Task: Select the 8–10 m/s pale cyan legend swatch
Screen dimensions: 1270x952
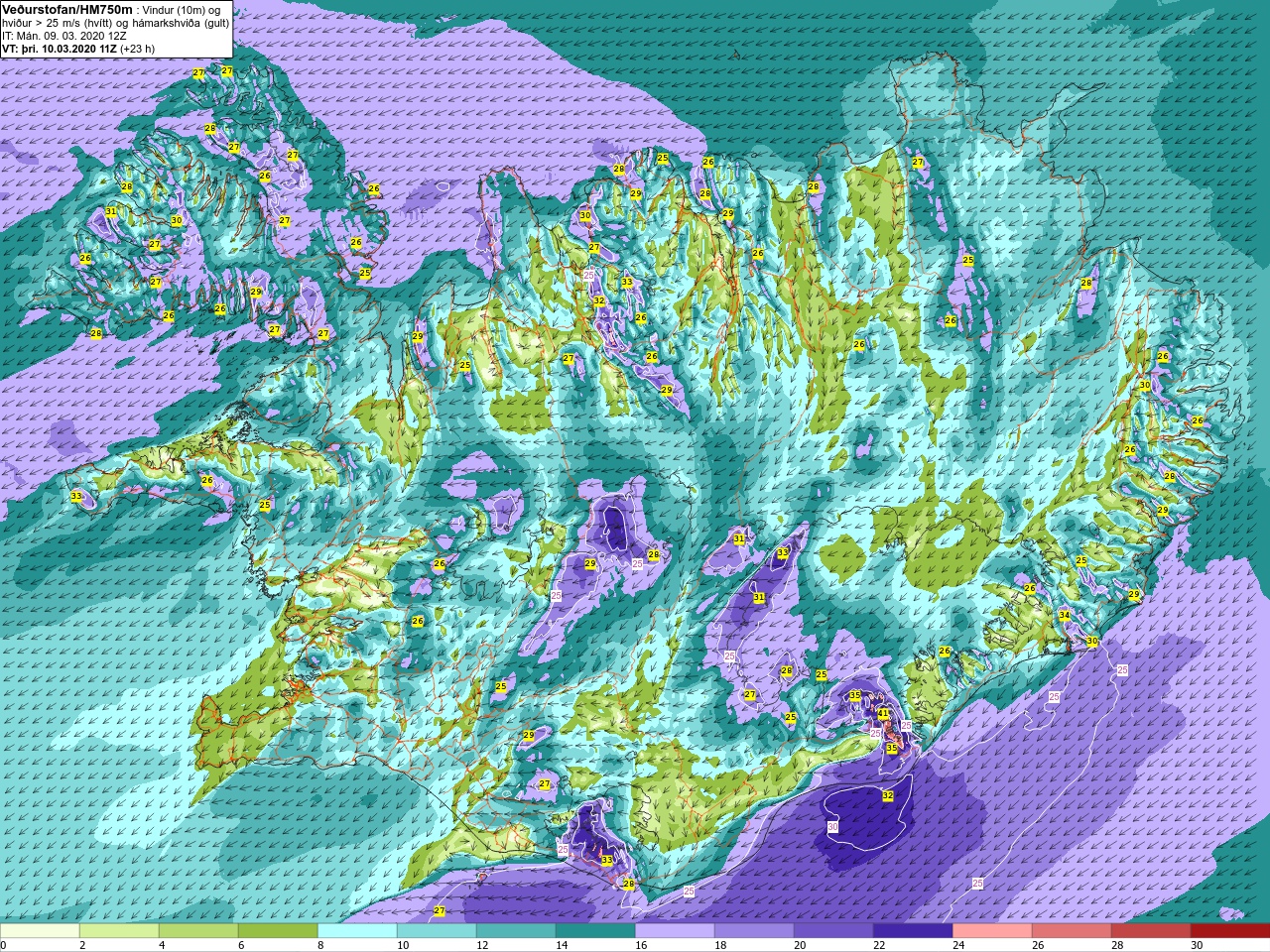Action: click(x=357, y=931)
